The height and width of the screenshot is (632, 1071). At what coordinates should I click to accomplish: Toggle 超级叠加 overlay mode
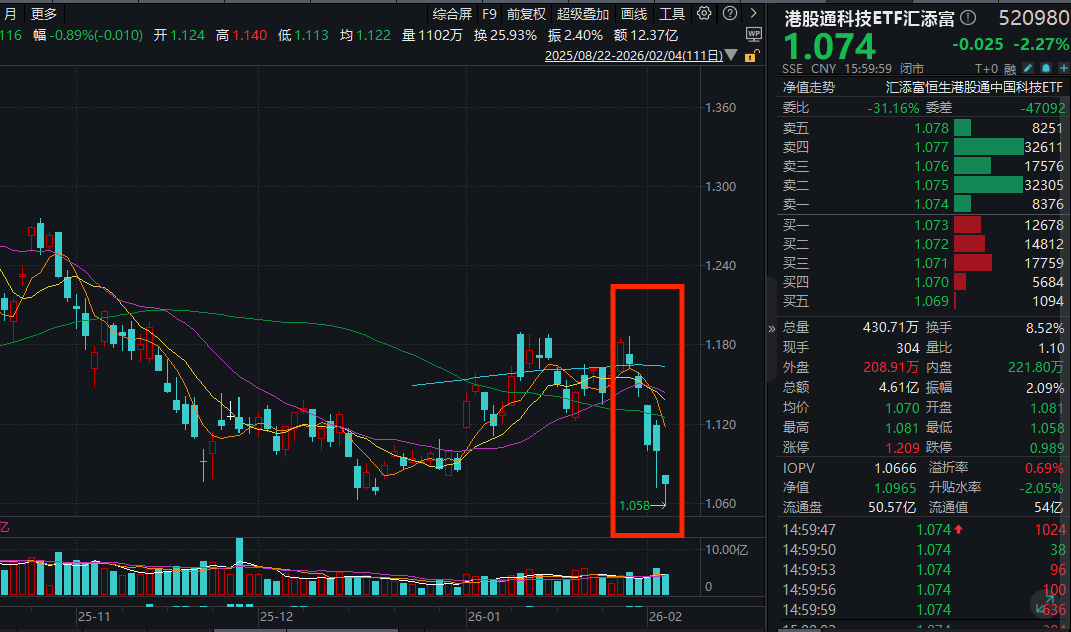click(x=583, y=14)
